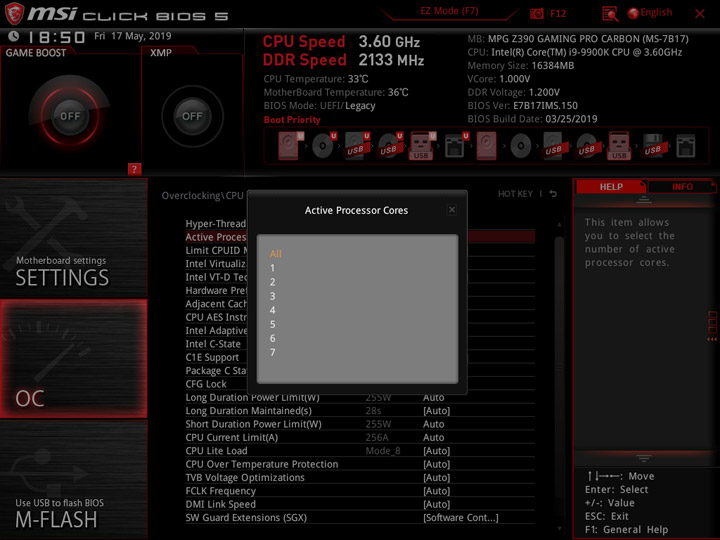Go back using the return arrow icon
720x540 pixels.
click(x=553, y=194)
